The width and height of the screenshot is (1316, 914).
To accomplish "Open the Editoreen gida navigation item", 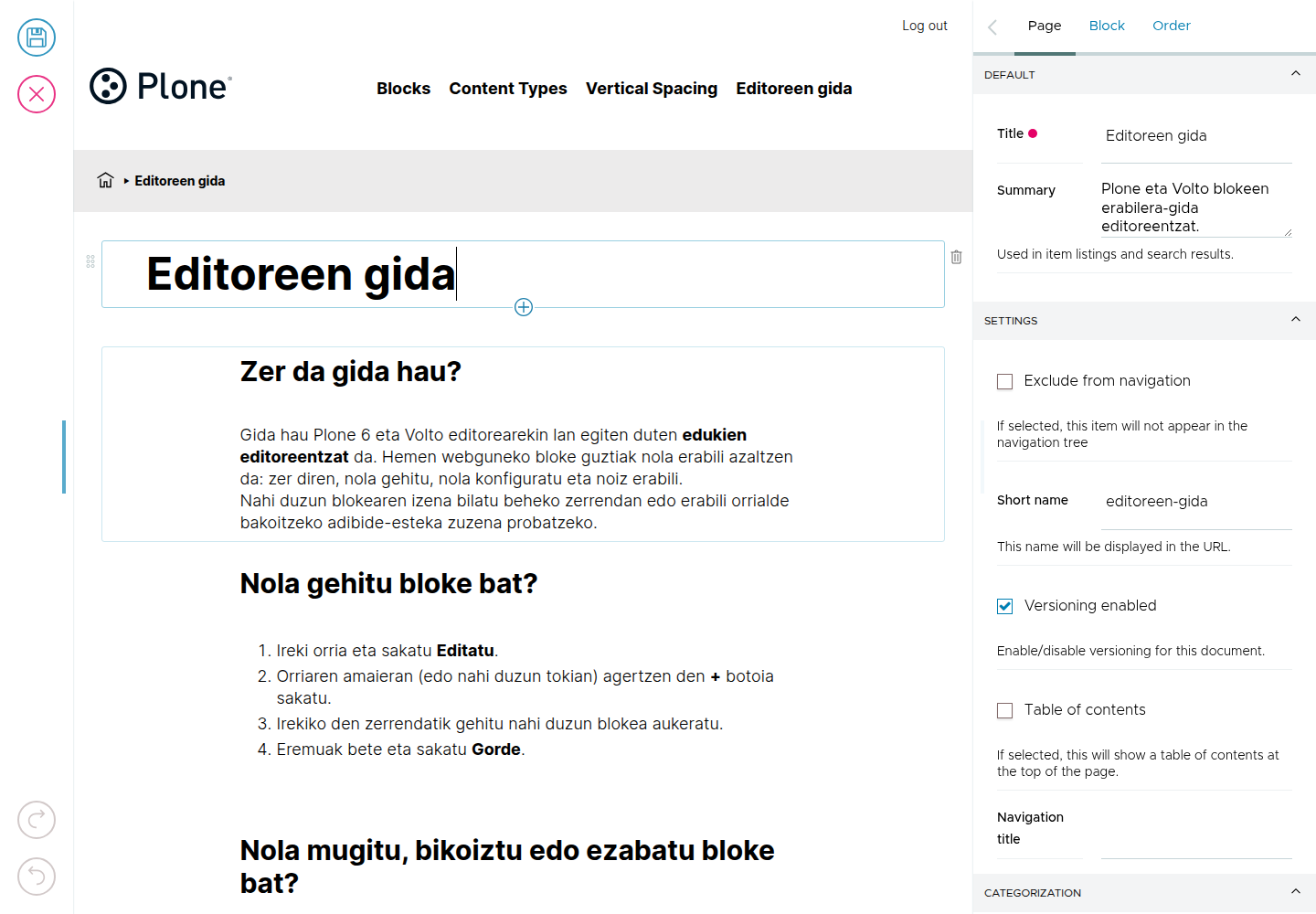I will (794, 89).
